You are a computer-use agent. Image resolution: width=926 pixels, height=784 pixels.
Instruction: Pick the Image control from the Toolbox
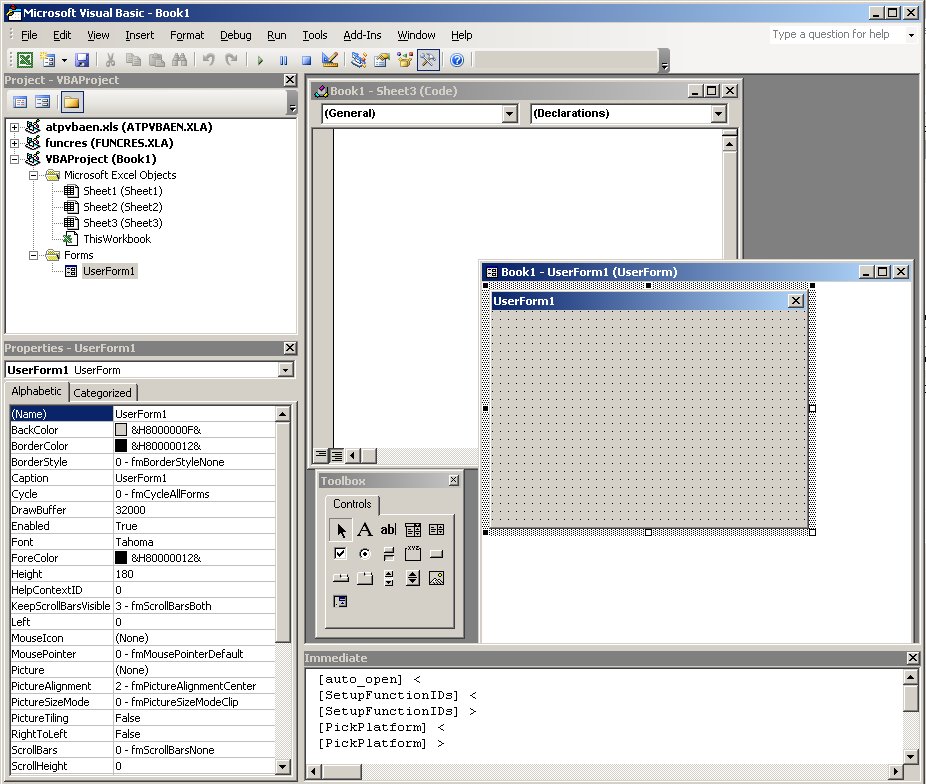point(437,578)
